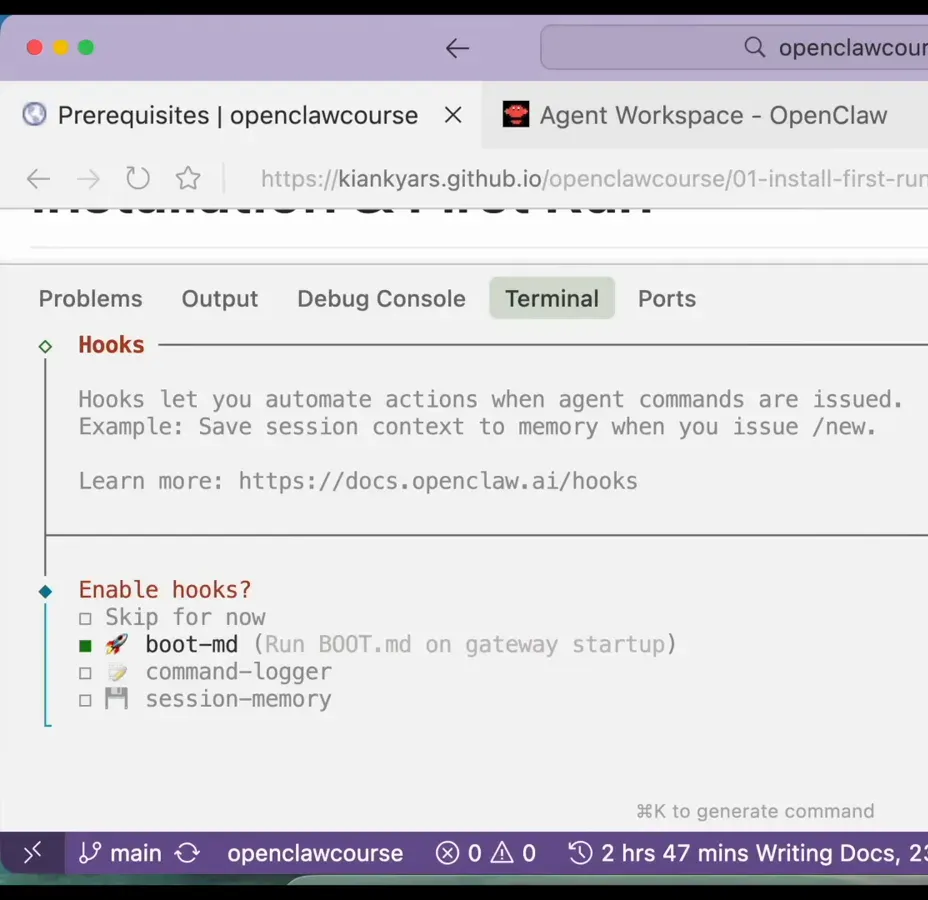Close the Prerequisites | openclawcourse tab

453,115
